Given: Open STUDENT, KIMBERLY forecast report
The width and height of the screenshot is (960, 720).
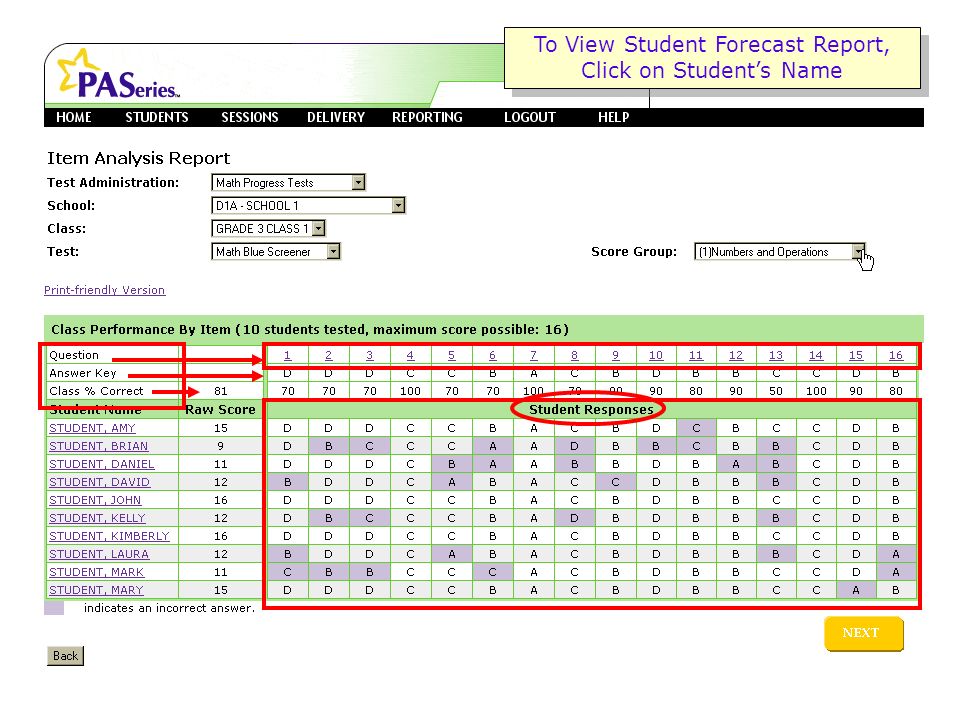Looking at the screenshot, I should point(110,536).
